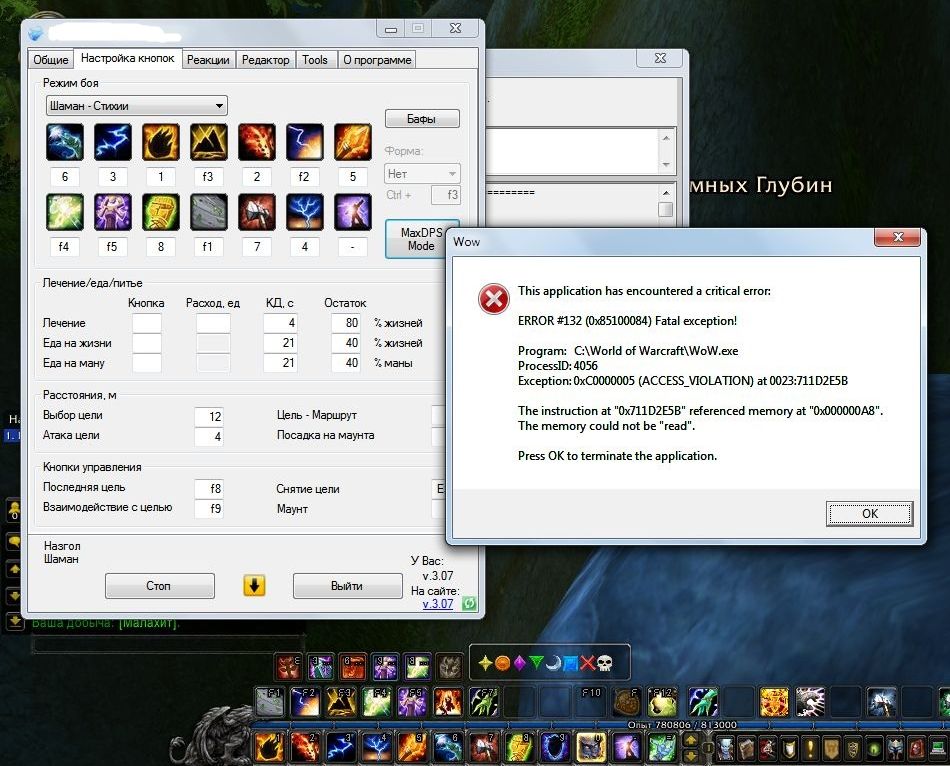Click the axe spell icon bound to 7
Viewport: 950px width, 766px height.
(257, 213)
